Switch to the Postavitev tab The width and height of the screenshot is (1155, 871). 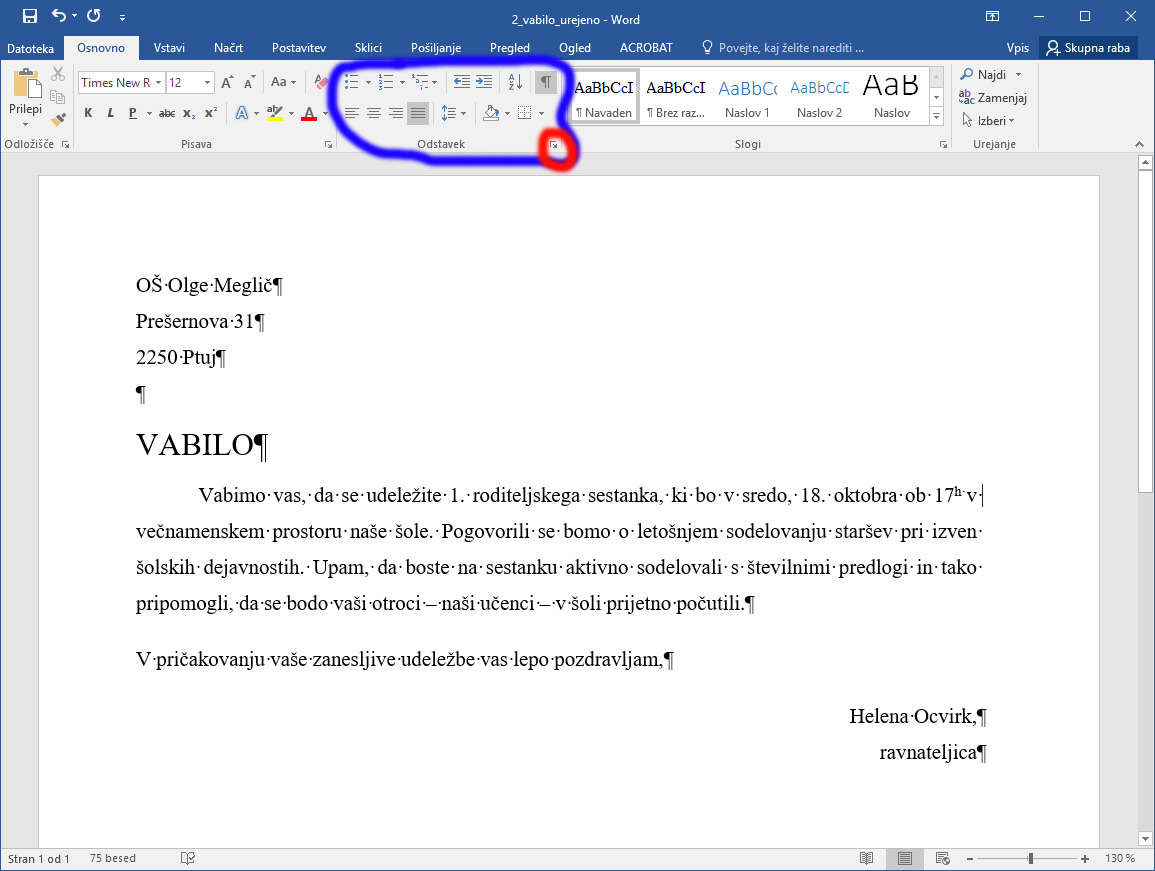tap(299, 48)
